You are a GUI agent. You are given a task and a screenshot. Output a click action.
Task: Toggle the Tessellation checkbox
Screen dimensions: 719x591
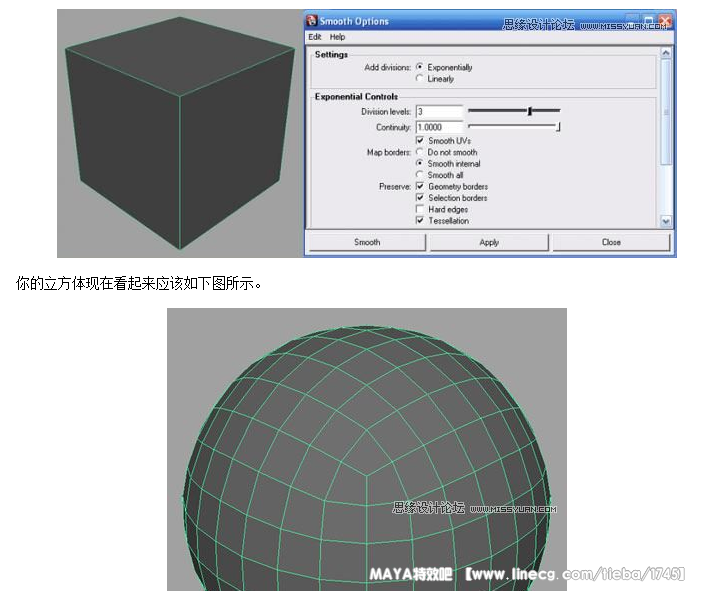[420, 221]
